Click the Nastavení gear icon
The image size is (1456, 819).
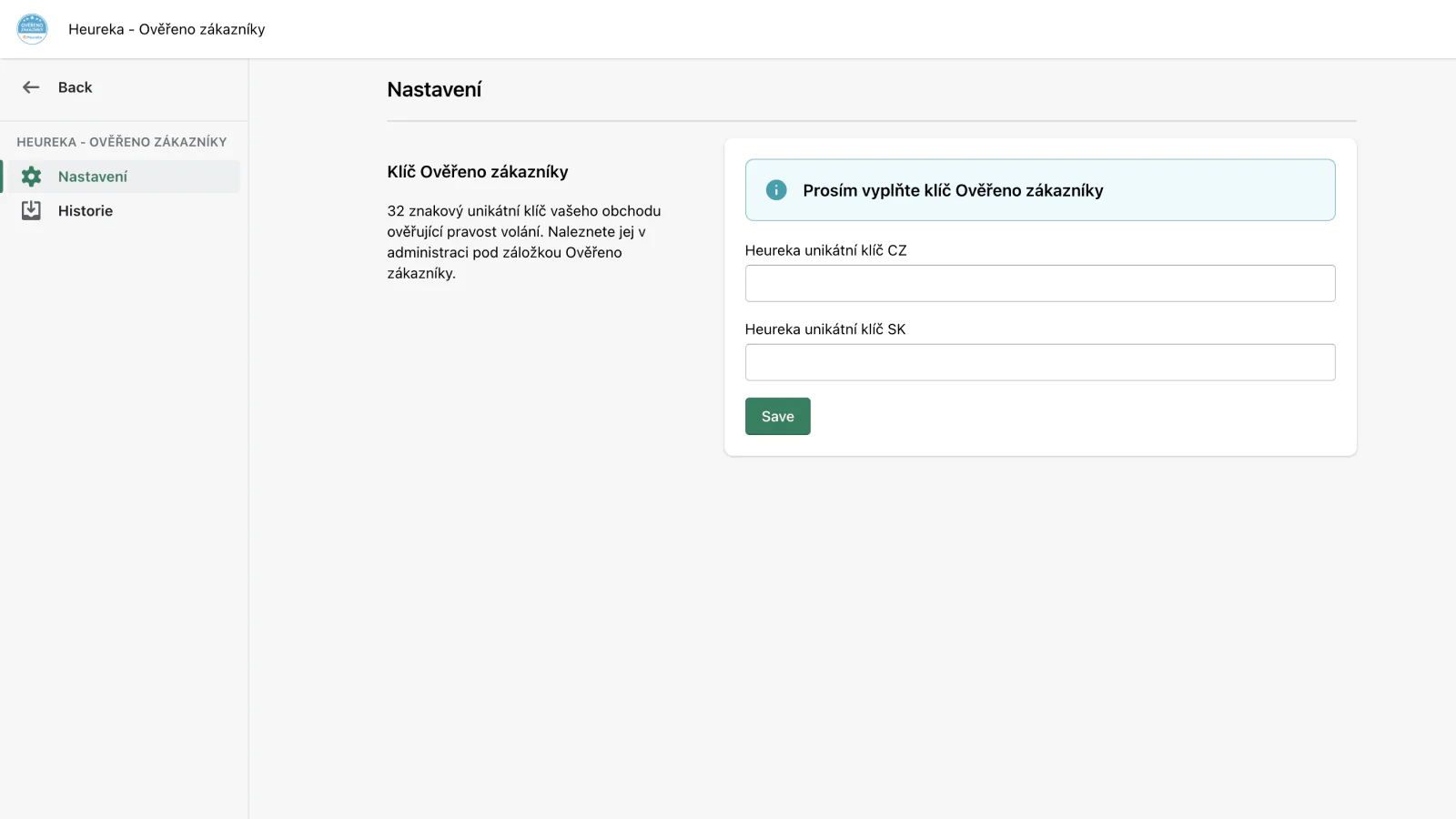pyautogui.click(x=31, y=177)
